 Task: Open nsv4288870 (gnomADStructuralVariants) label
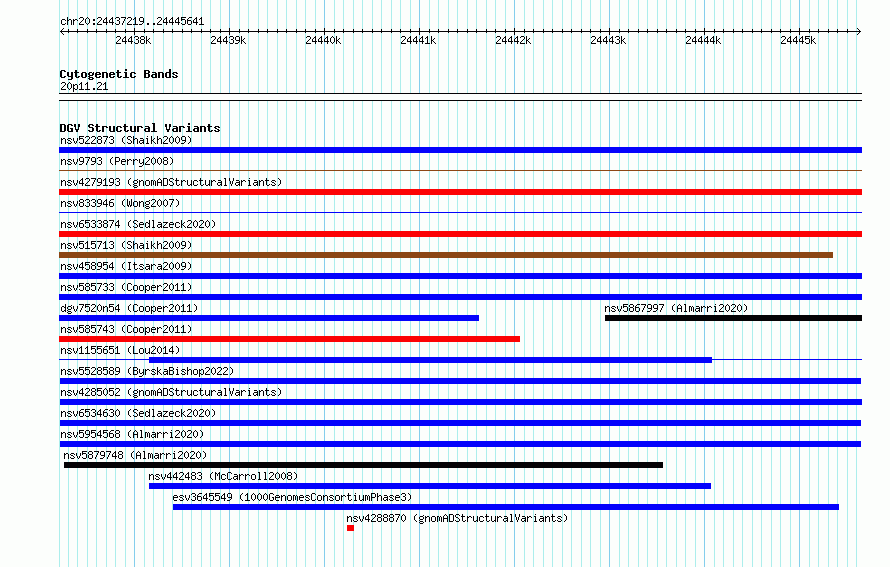coord(457,518)
